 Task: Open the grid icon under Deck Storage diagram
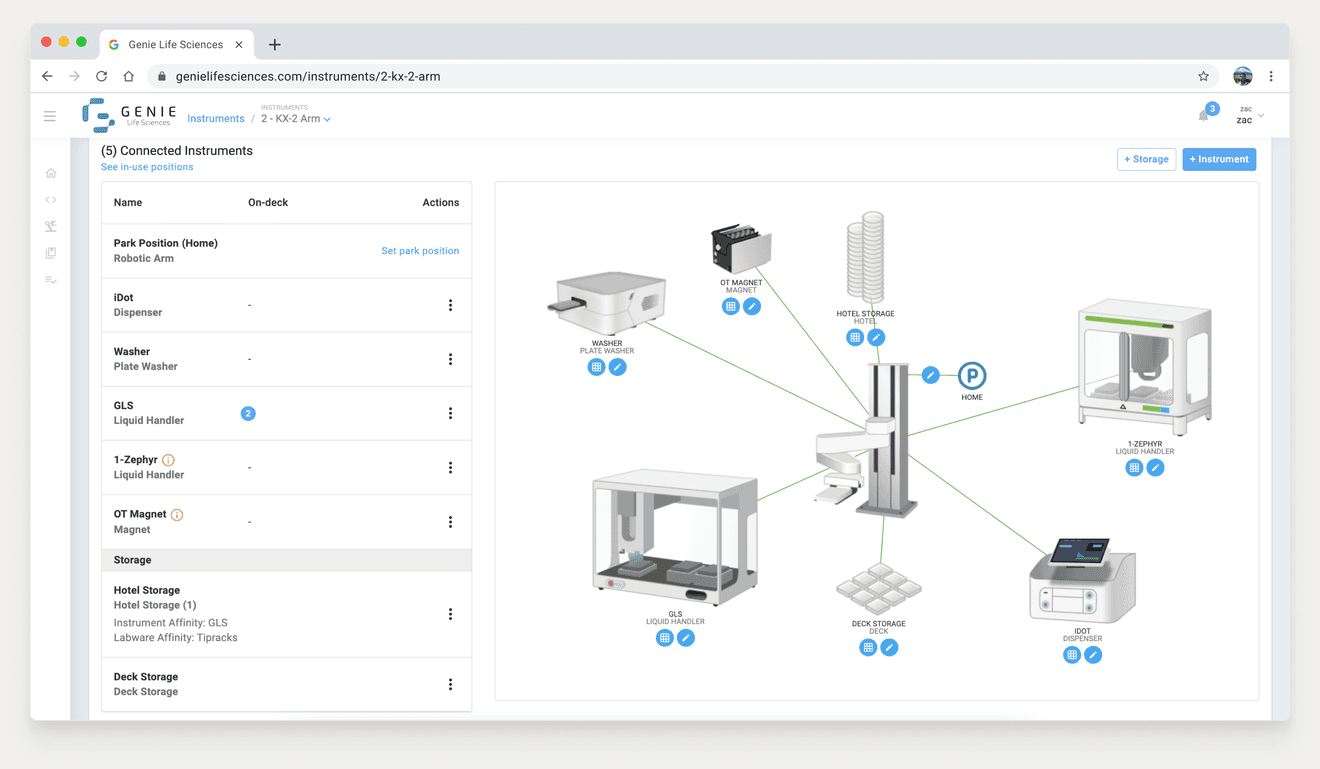868,647
